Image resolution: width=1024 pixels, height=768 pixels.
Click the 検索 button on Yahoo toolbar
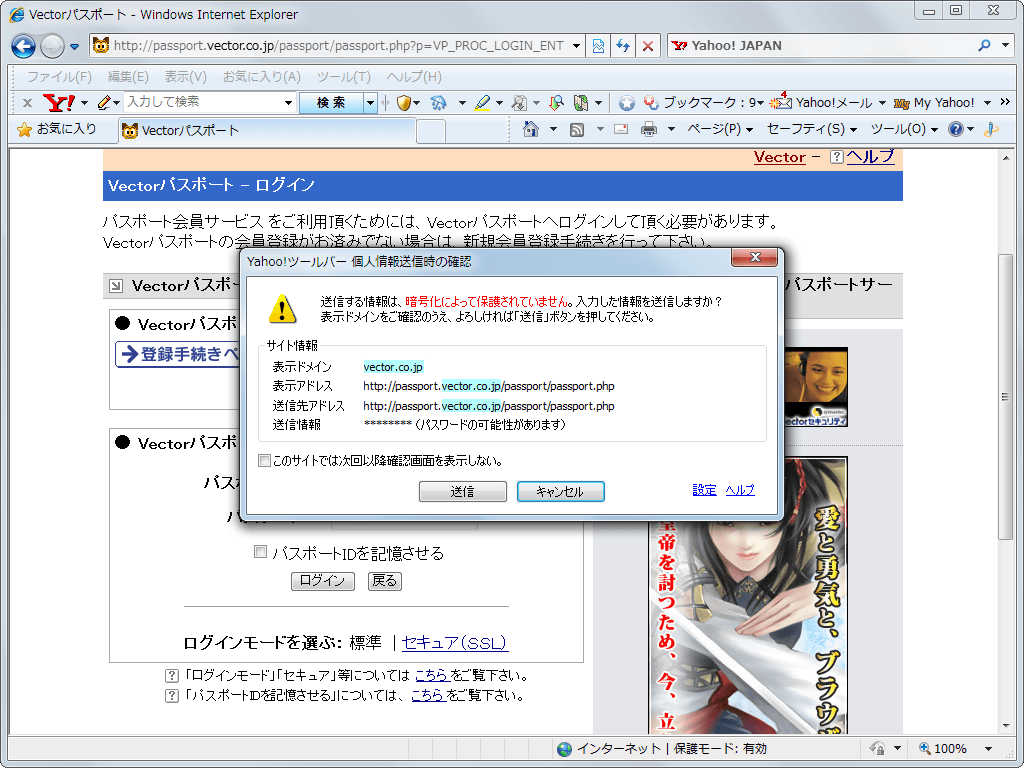tap(331, 103)
